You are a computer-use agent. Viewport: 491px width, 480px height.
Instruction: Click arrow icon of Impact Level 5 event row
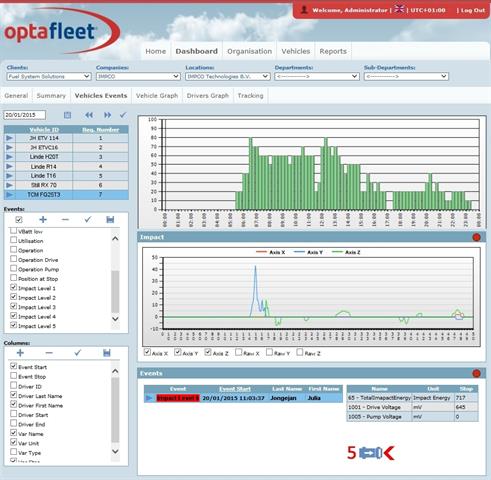[x=149, y=398]
